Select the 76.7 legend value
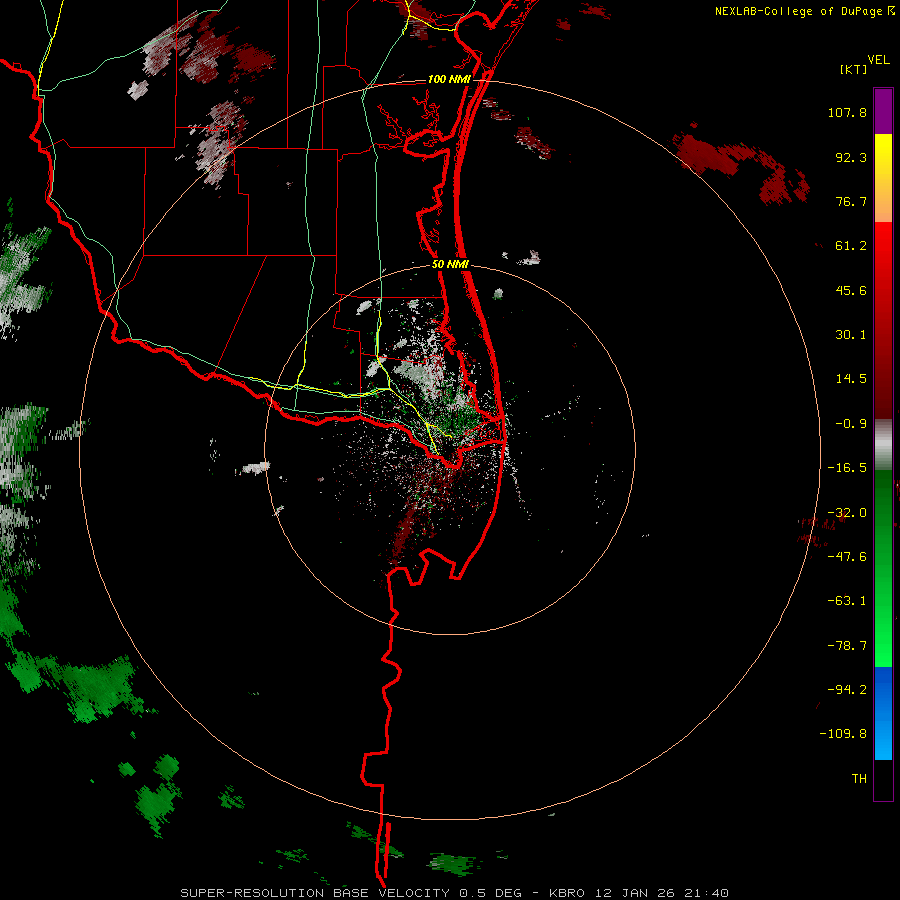 (851, 201)
